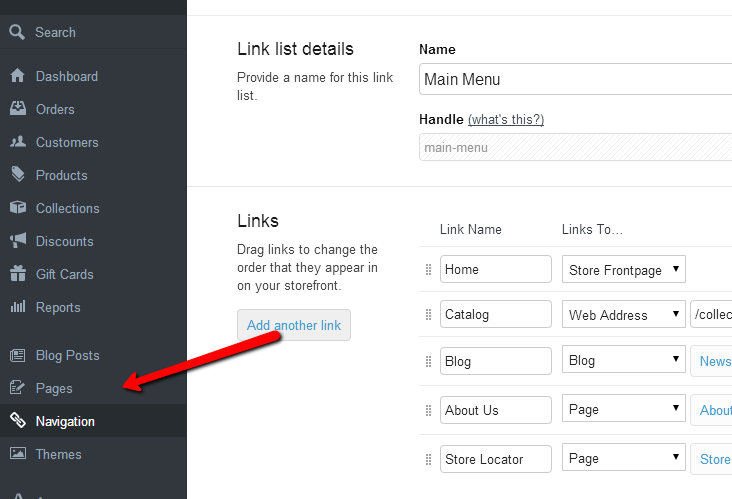The image size is (732, 499).
Task: Open the Page dropdown for About Us
Action: [x=624, y=410]
